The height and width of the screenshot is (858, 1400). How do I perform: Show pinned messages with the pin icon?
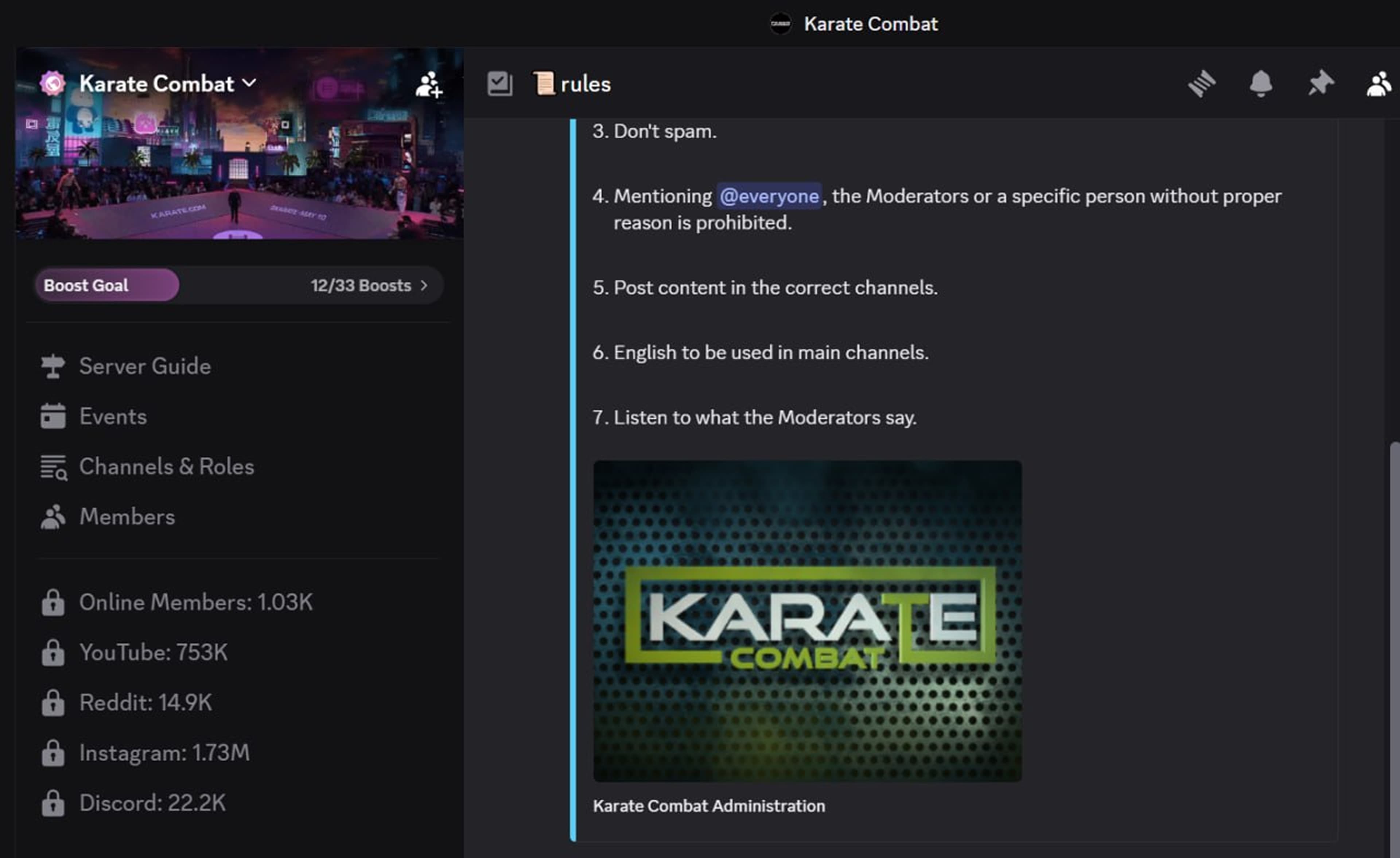[x=1321, y=84]
